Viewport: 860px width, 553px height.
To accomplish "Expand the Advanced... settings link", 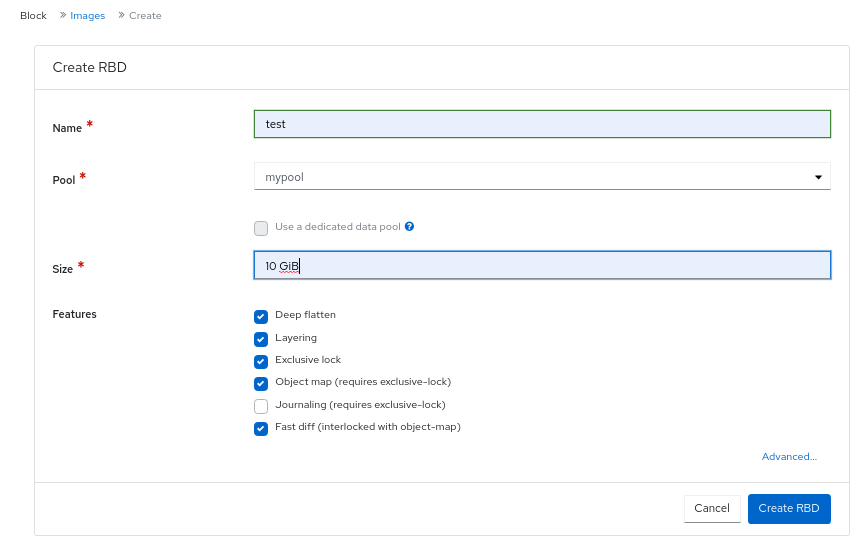I will pos(789,457).
